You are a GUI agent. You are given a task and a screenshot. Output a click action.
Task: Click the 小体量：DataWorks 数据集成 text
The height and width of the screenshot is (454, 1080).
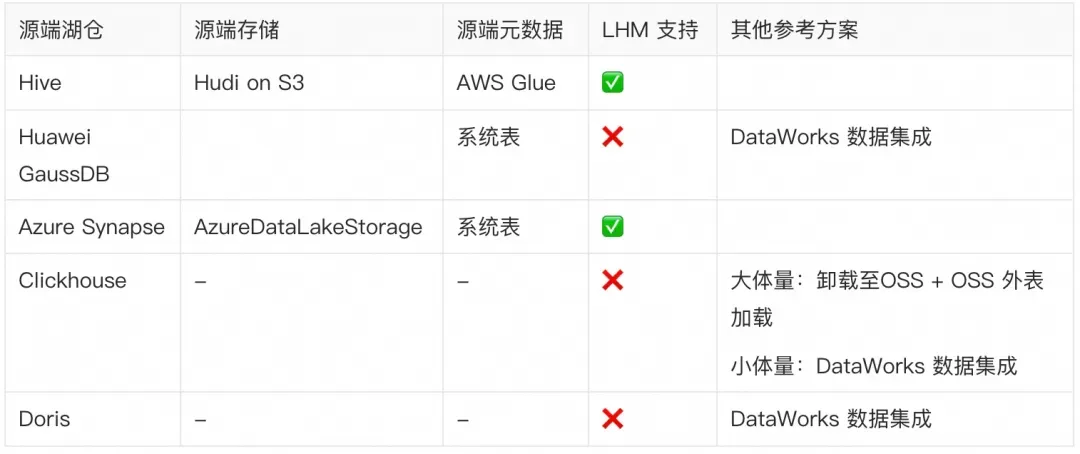coord(873,366)
